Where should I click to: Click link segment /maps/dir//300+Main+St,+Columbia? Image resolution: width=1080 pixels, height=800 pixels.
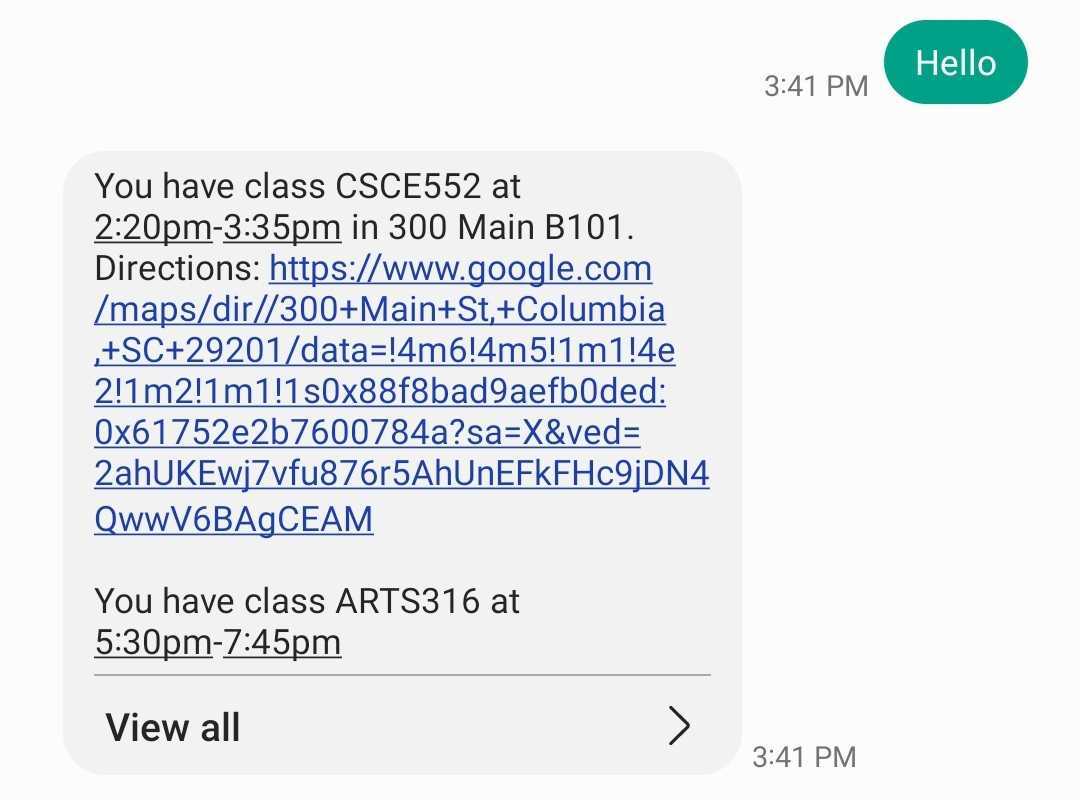(x=380, y=309)
